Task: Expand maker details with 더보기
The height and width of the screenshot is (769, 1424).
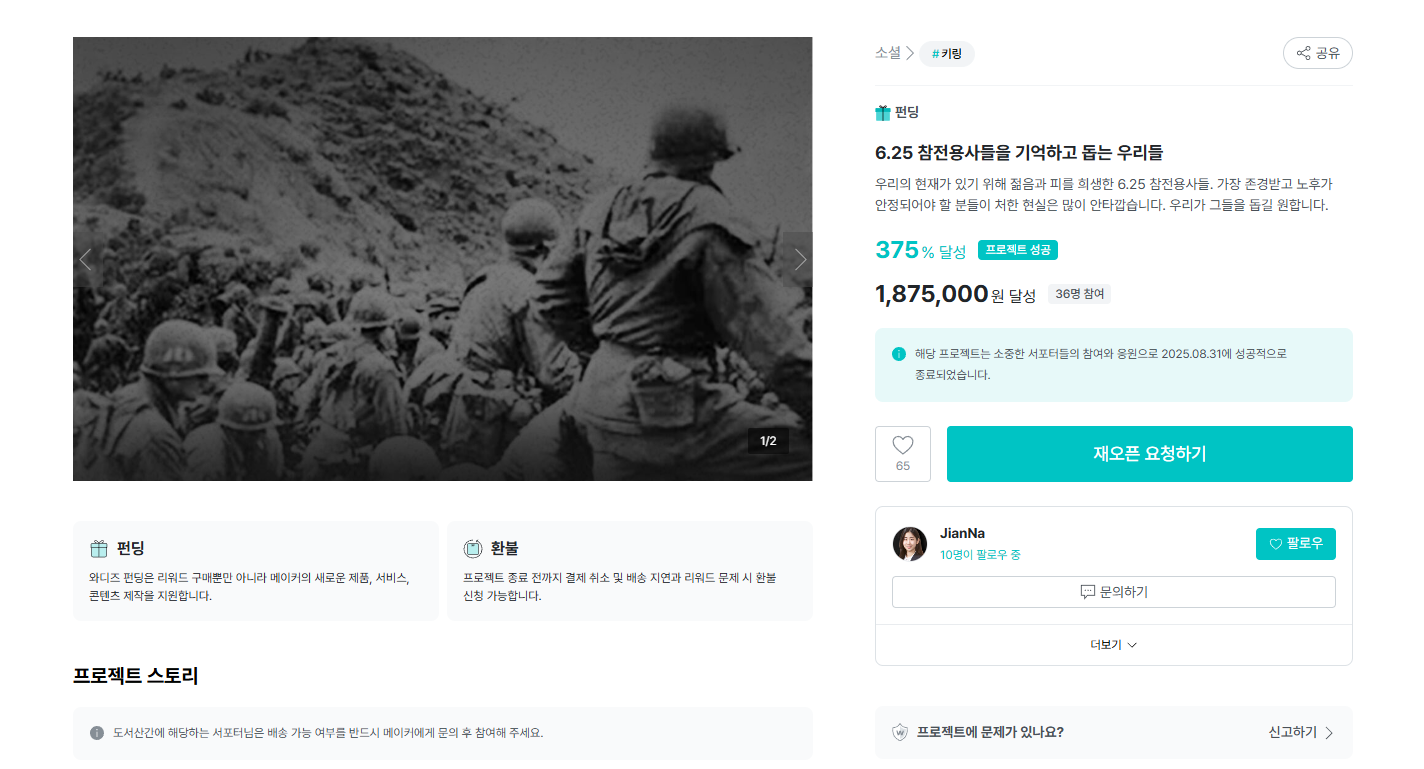Action: (x=1113, y=645)
